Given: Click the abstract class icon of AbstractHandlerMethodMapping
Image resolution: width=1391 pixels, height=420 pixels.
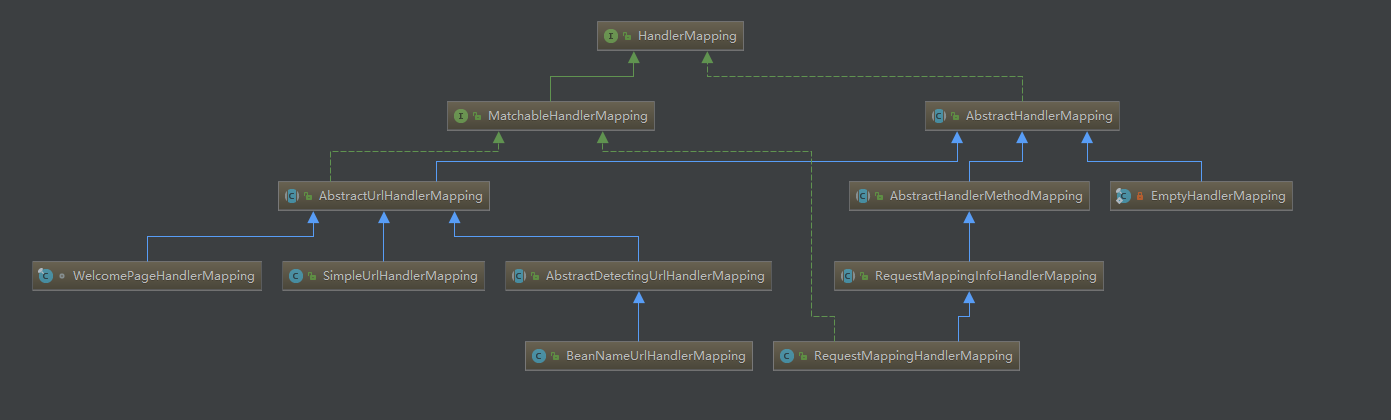Looking at the screenshot, I should point(863,196).
